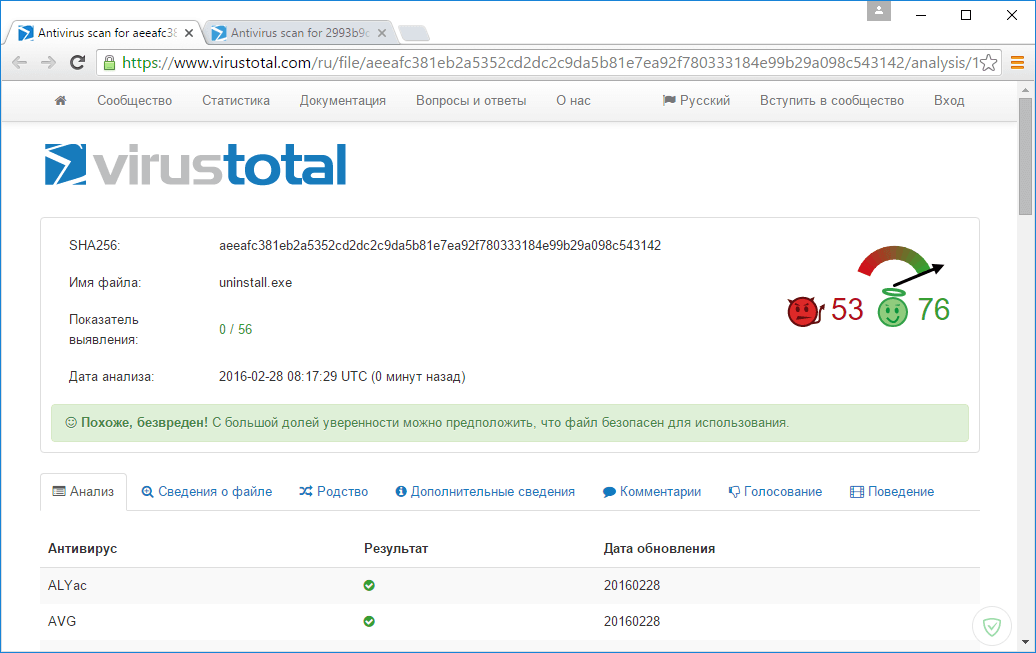The width and height of the screenshot is (1036, 653).
Task: Click the Похоже, безвреден! green notice
Action: pos(509,423)
